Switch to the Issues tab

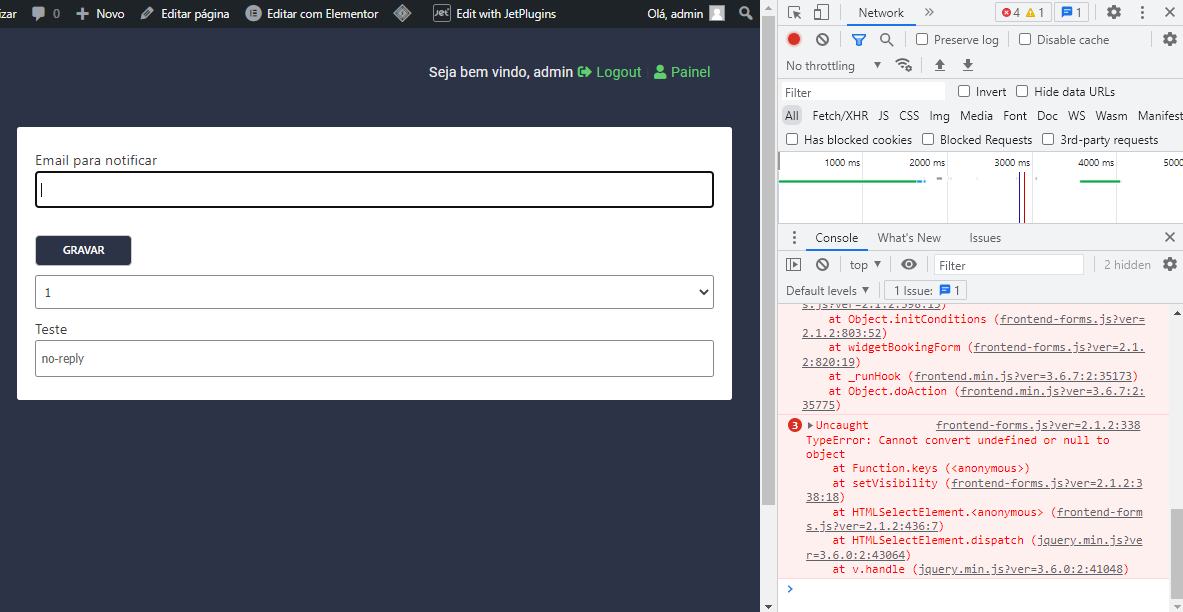(x=985, y=238)
